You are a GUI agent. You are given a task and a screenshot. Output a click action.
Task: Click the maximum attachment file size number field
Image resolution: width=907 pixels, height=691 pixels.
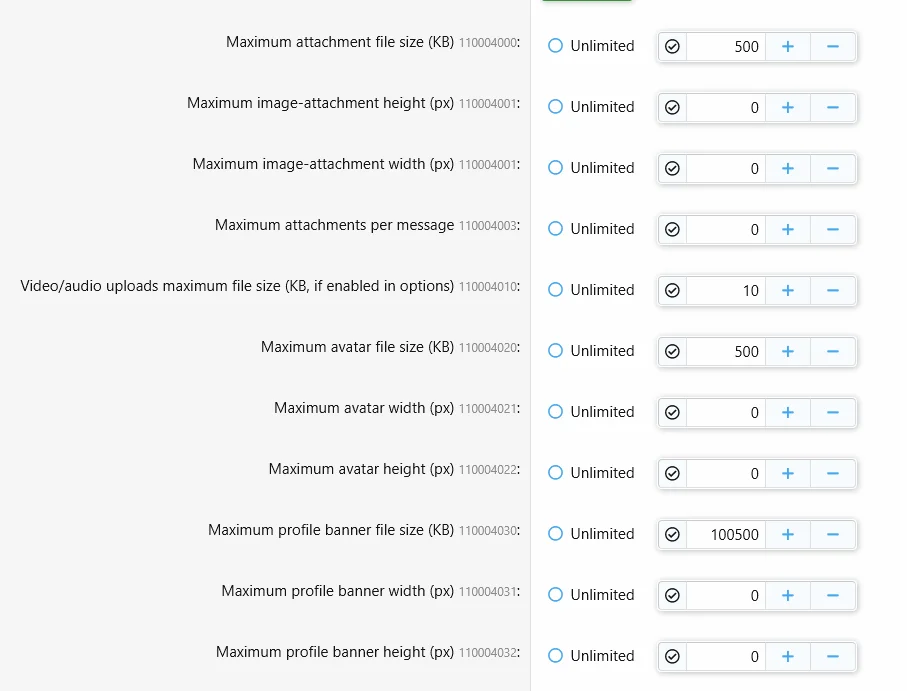coord(726,46)
